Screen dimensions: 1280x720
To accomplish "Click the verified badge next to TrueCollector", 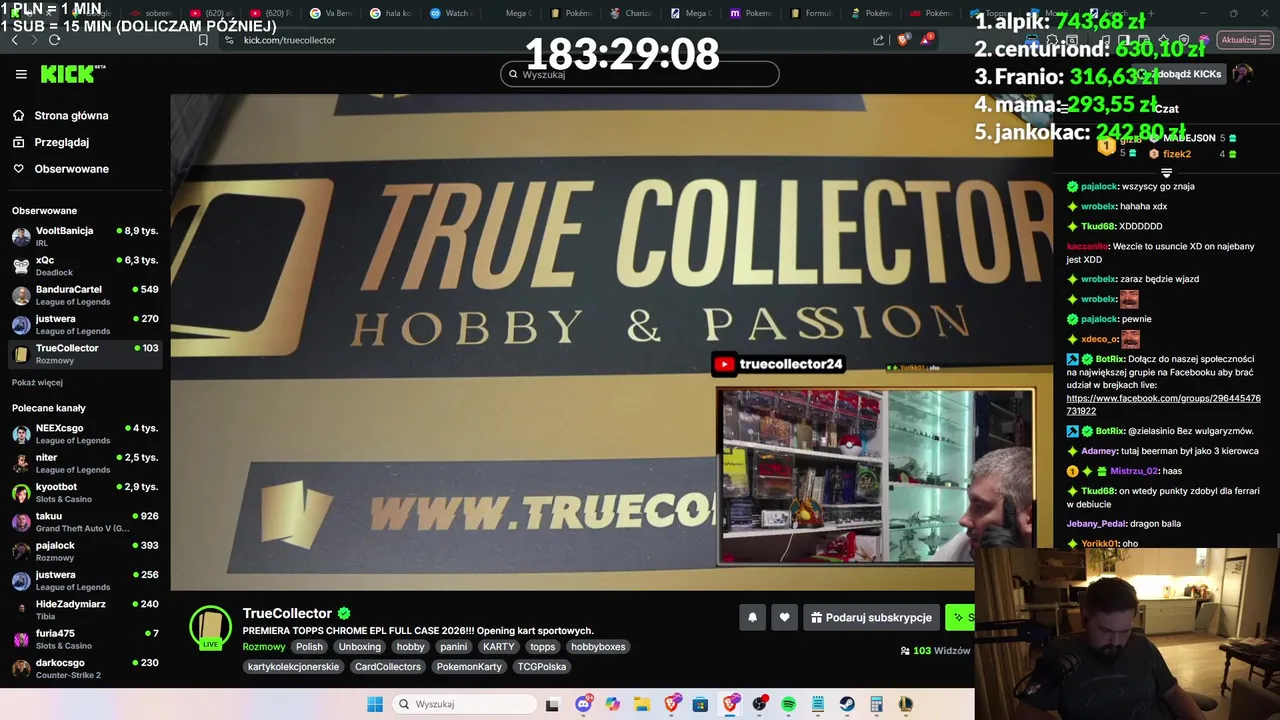I will point(344,613).
